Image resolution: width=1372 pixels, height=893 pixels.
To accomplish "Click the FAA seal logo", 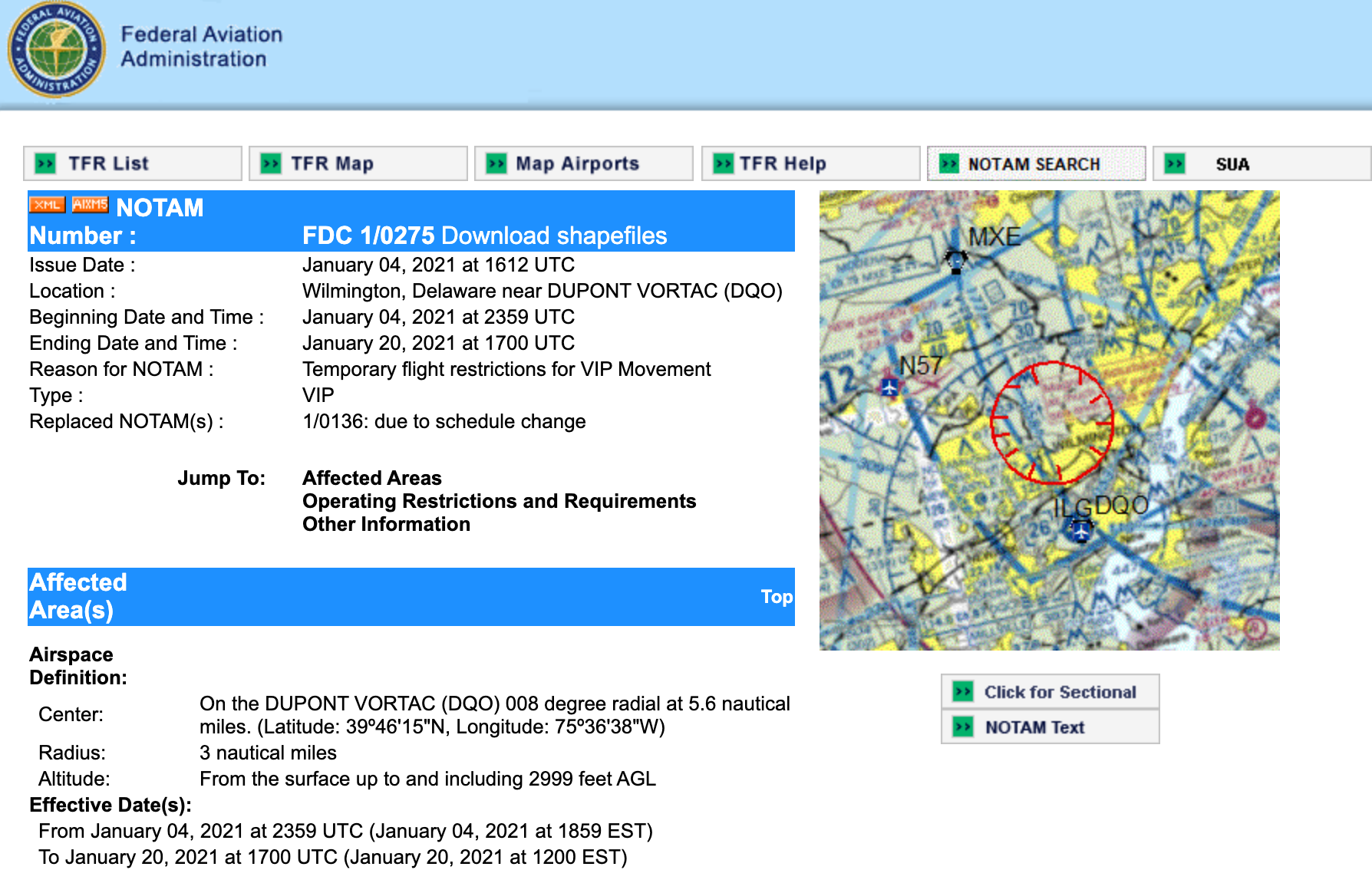I will (55, 50).
